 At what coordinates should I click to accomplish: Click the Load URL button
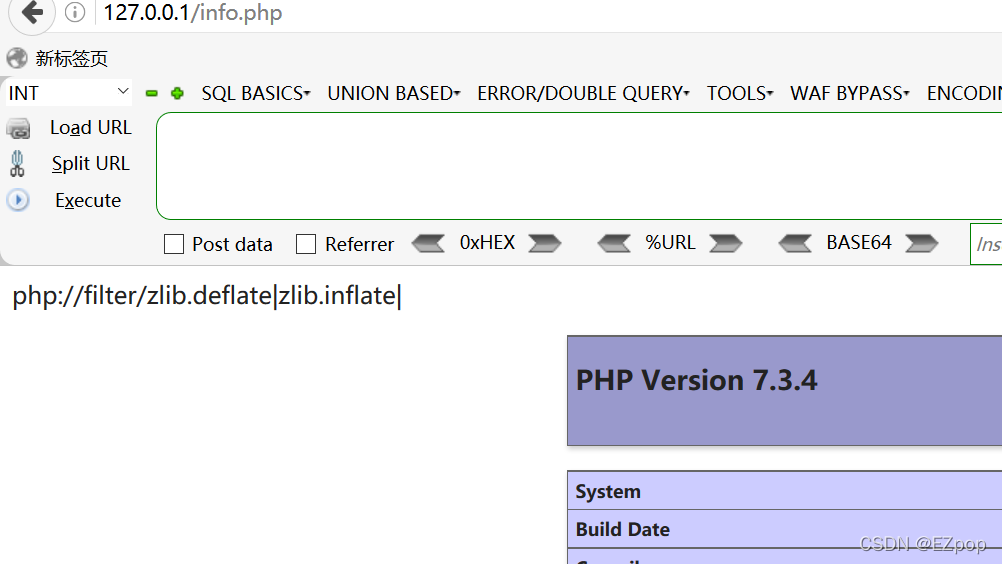pyautogui.click(x=91, y=128)
